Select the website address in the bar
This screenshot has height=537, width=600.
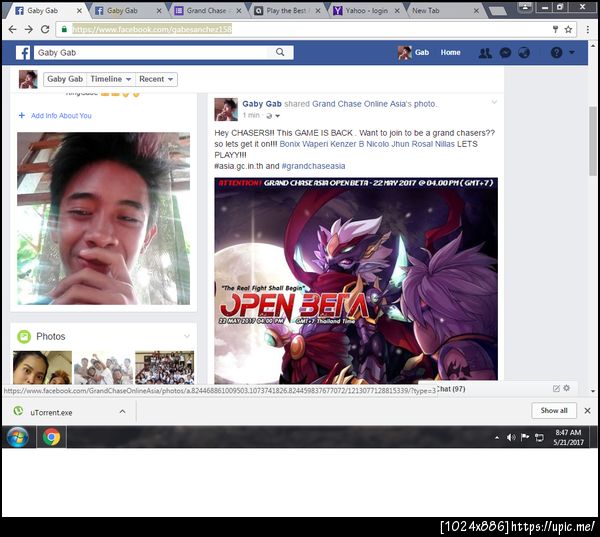tap(152, 29)
